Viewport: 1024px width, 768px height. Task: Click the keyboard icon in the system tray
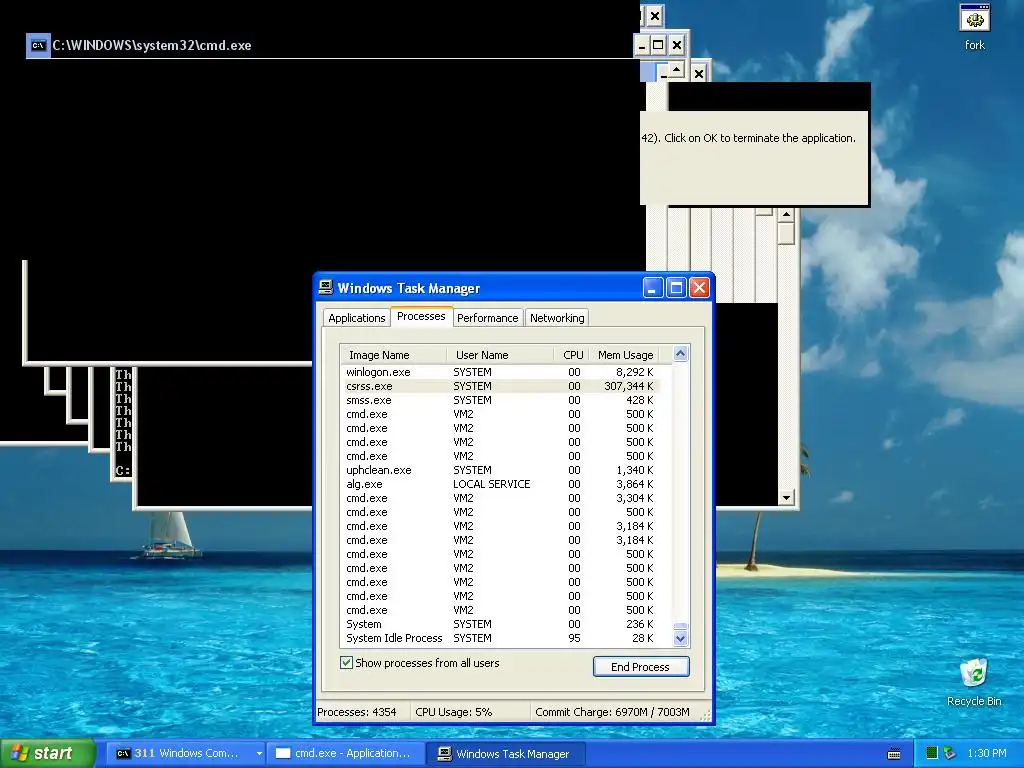(x=894, y=754)
